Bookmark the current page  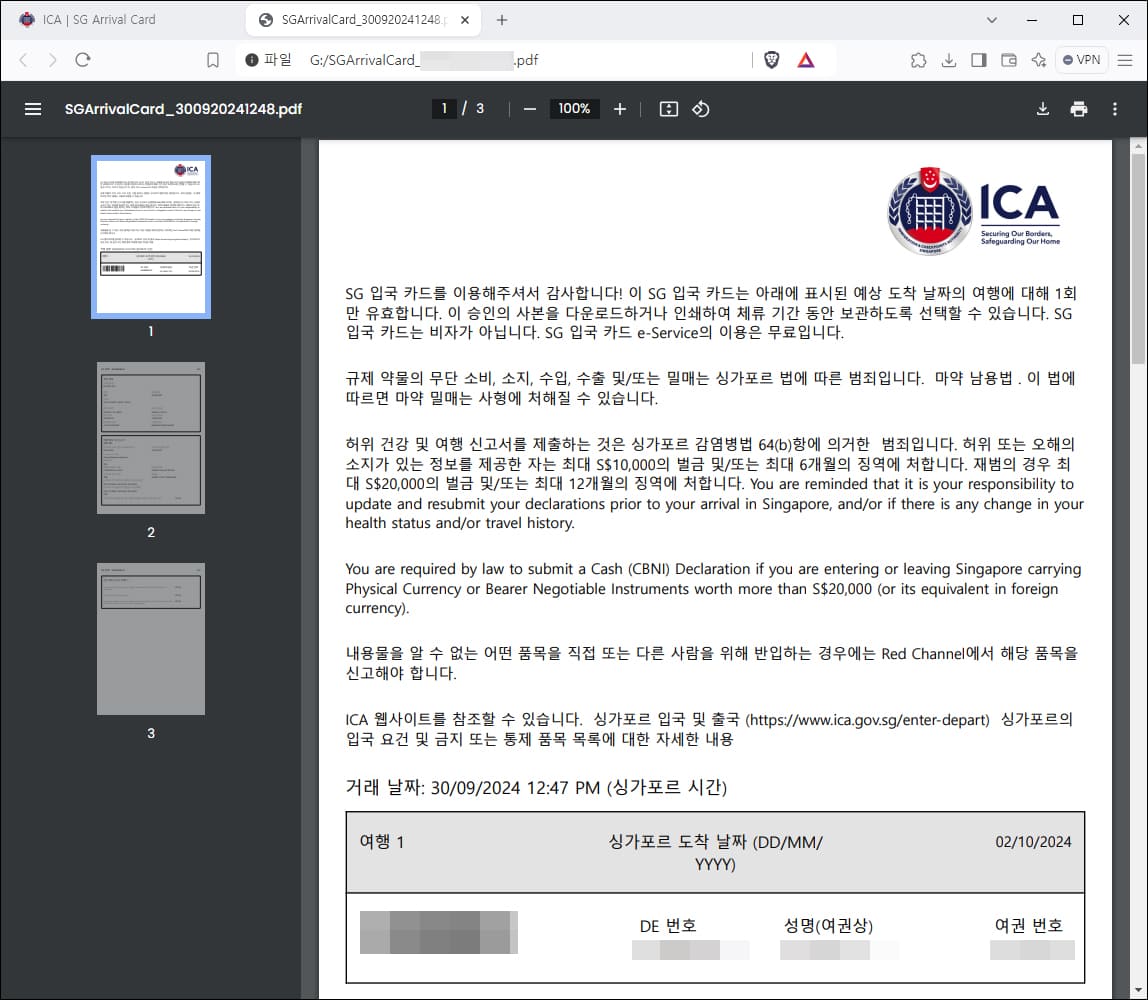(212, 59)
